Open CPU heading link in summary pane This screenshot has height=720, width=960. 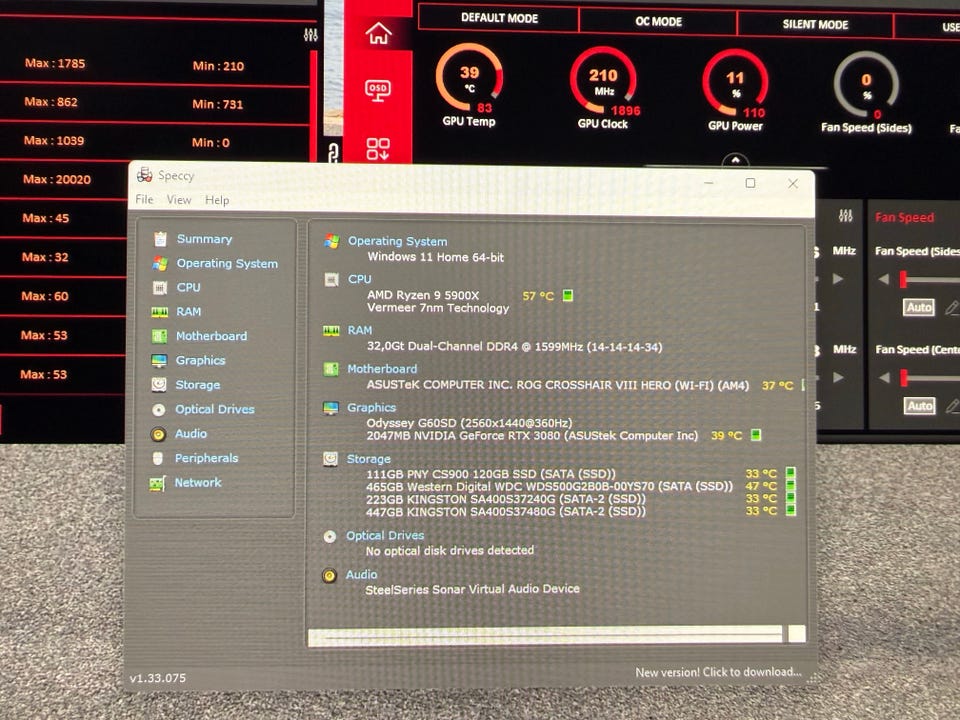(359, 279)
